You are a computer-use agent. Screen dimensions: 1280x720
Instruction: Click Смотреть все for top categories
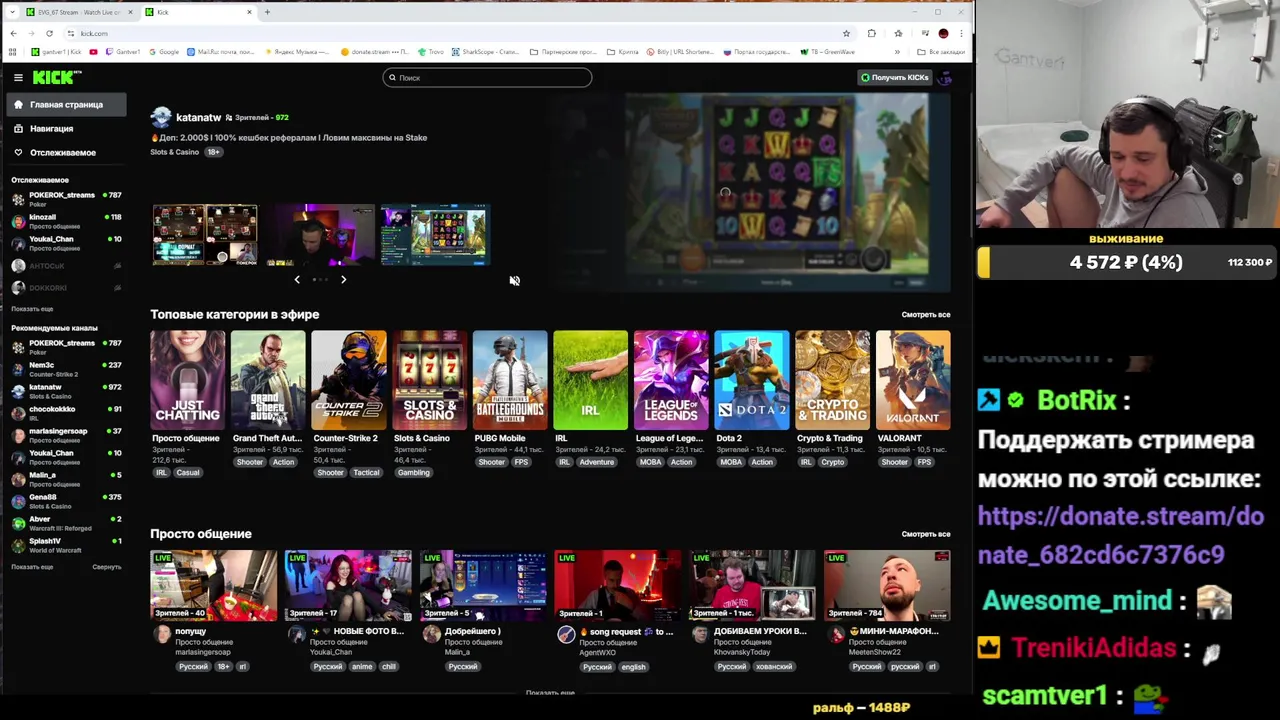tap(926, 314)
